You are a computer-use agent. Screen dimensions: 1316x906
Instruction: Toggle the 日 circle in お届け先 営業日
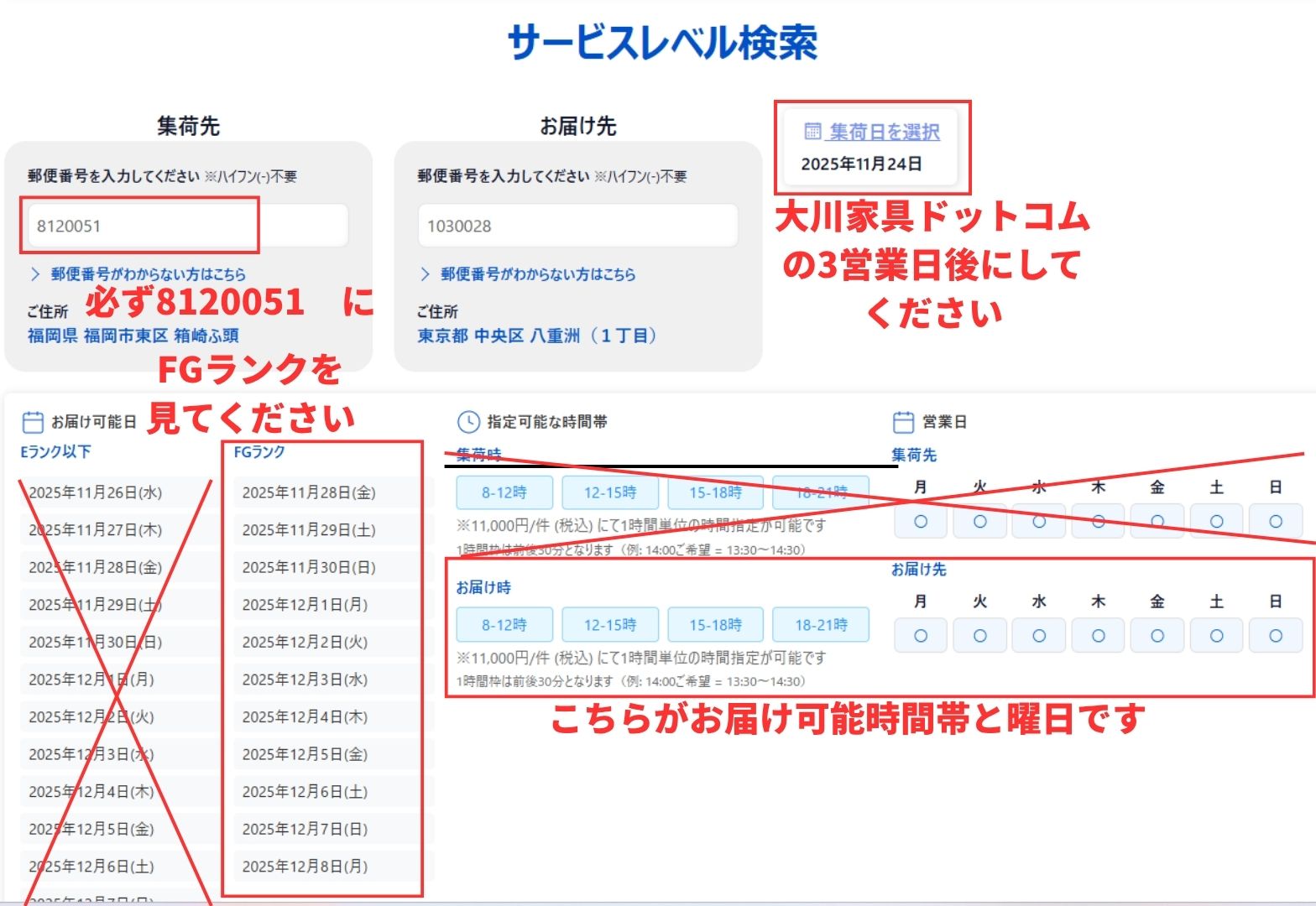pos(1276,636)
